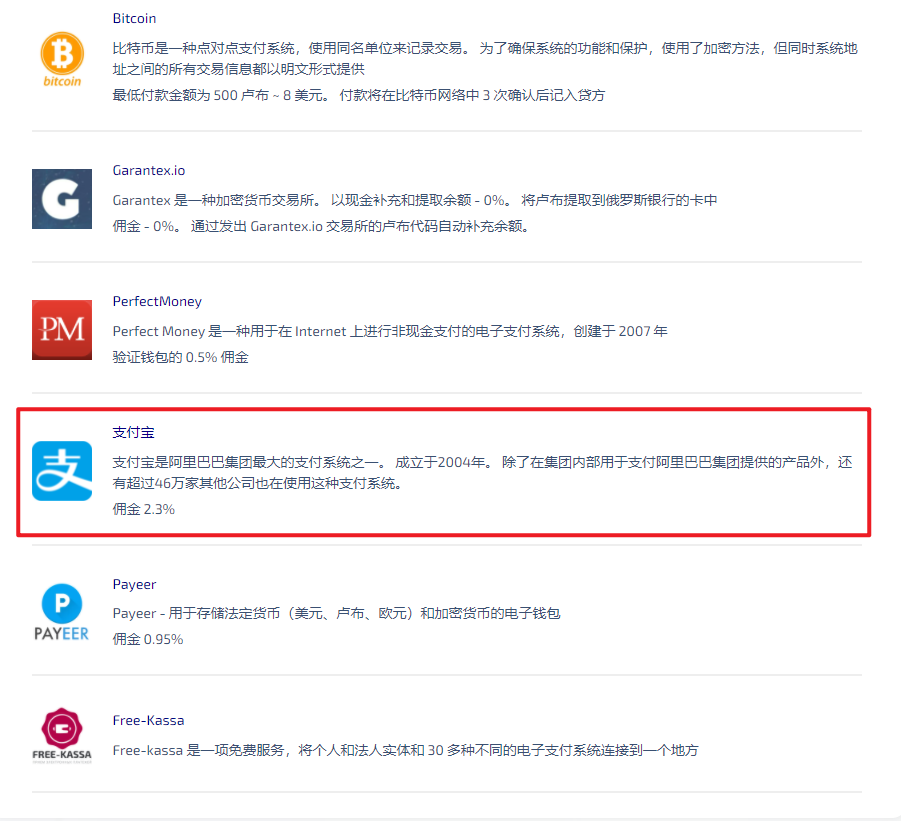Click the text '最低付款金额为 500 卢布 ~ 8 美元'
901x821 pixels.
pos(220,95)
